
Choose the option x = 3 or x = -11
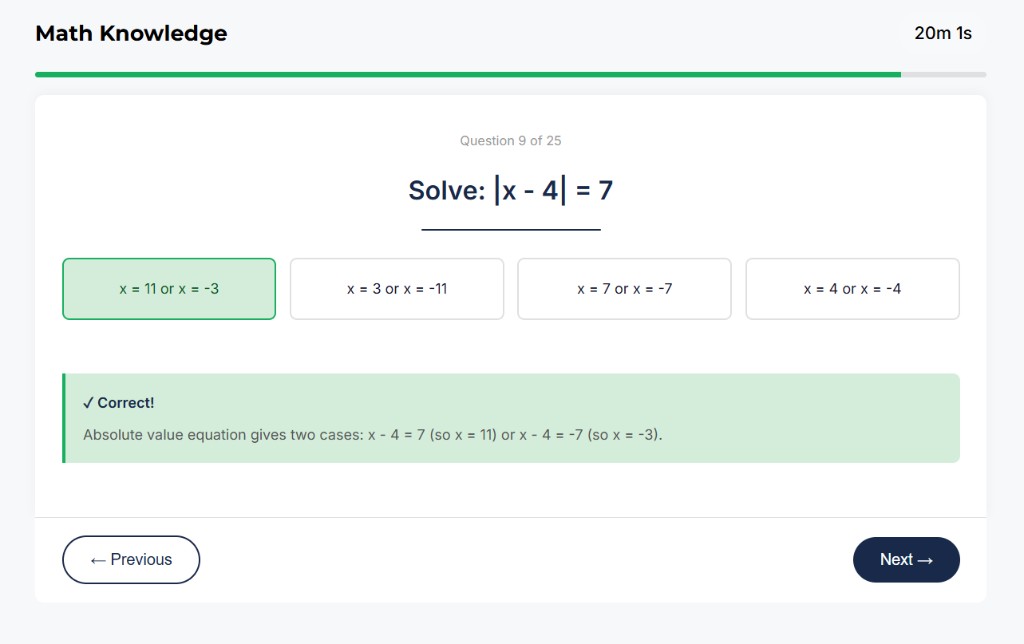(396, 288)
